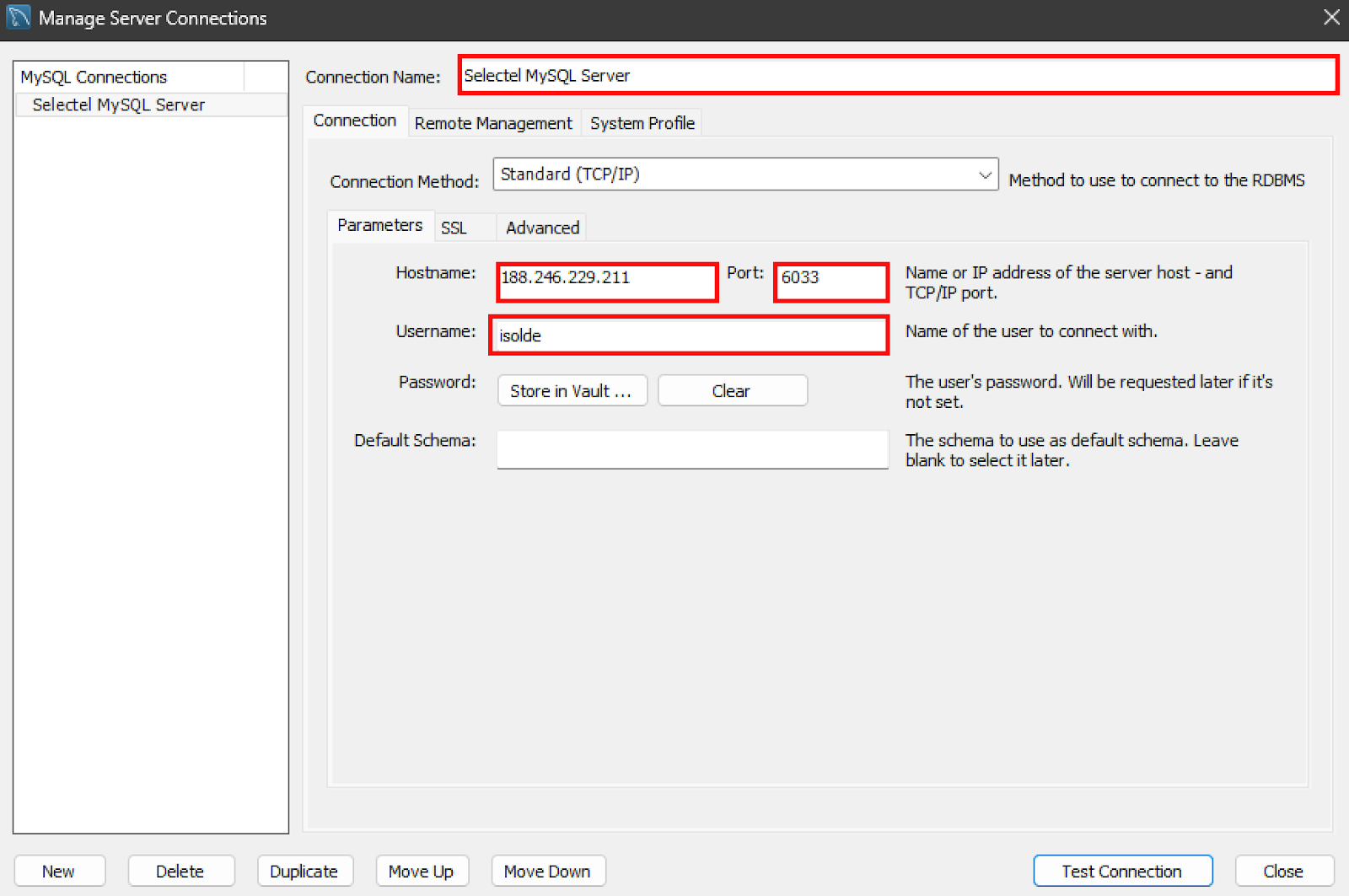
Task: Open the System Profile tab
Action: (642, 123)
